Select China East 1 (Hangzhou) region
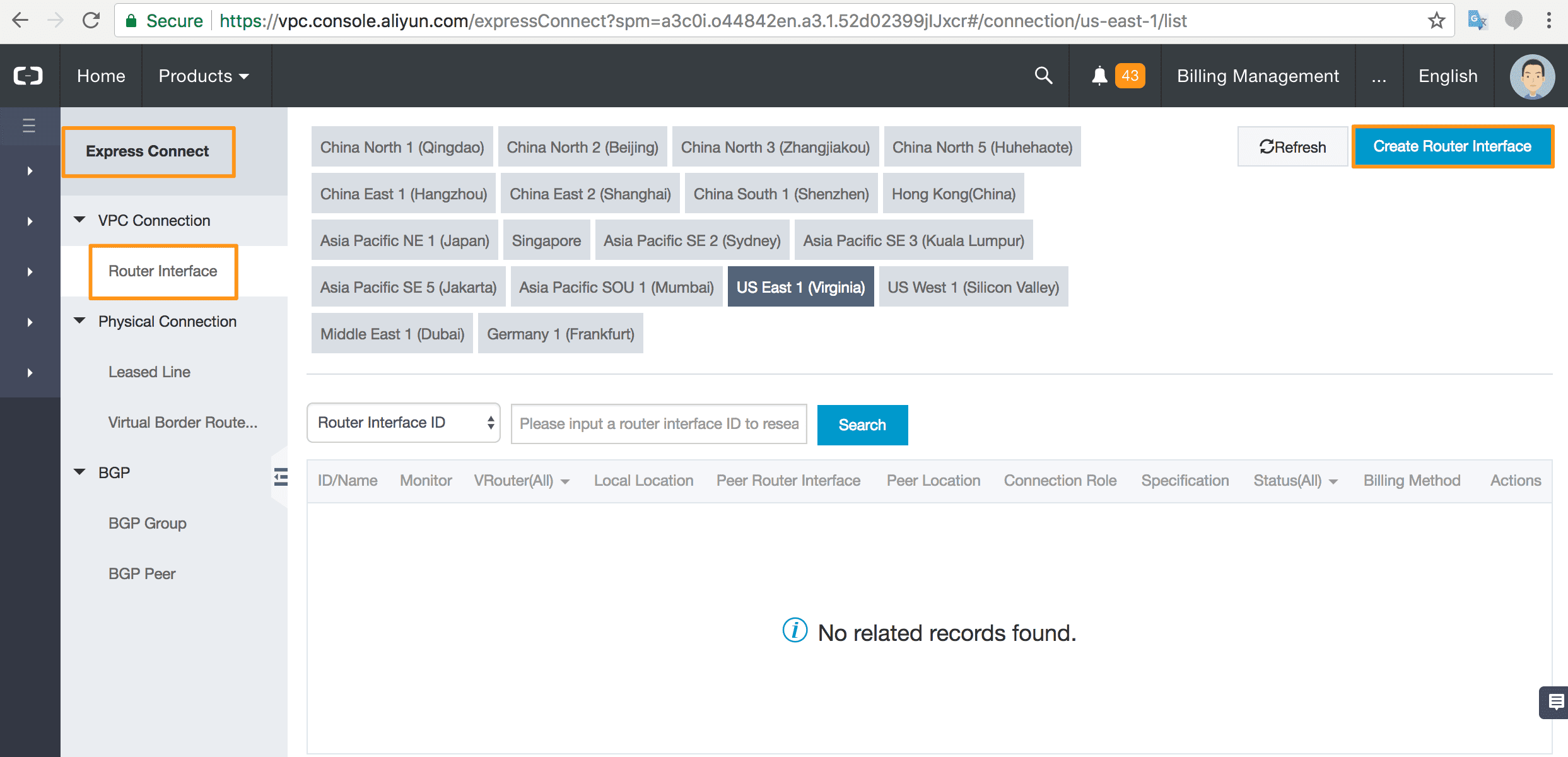 [404, 194]
